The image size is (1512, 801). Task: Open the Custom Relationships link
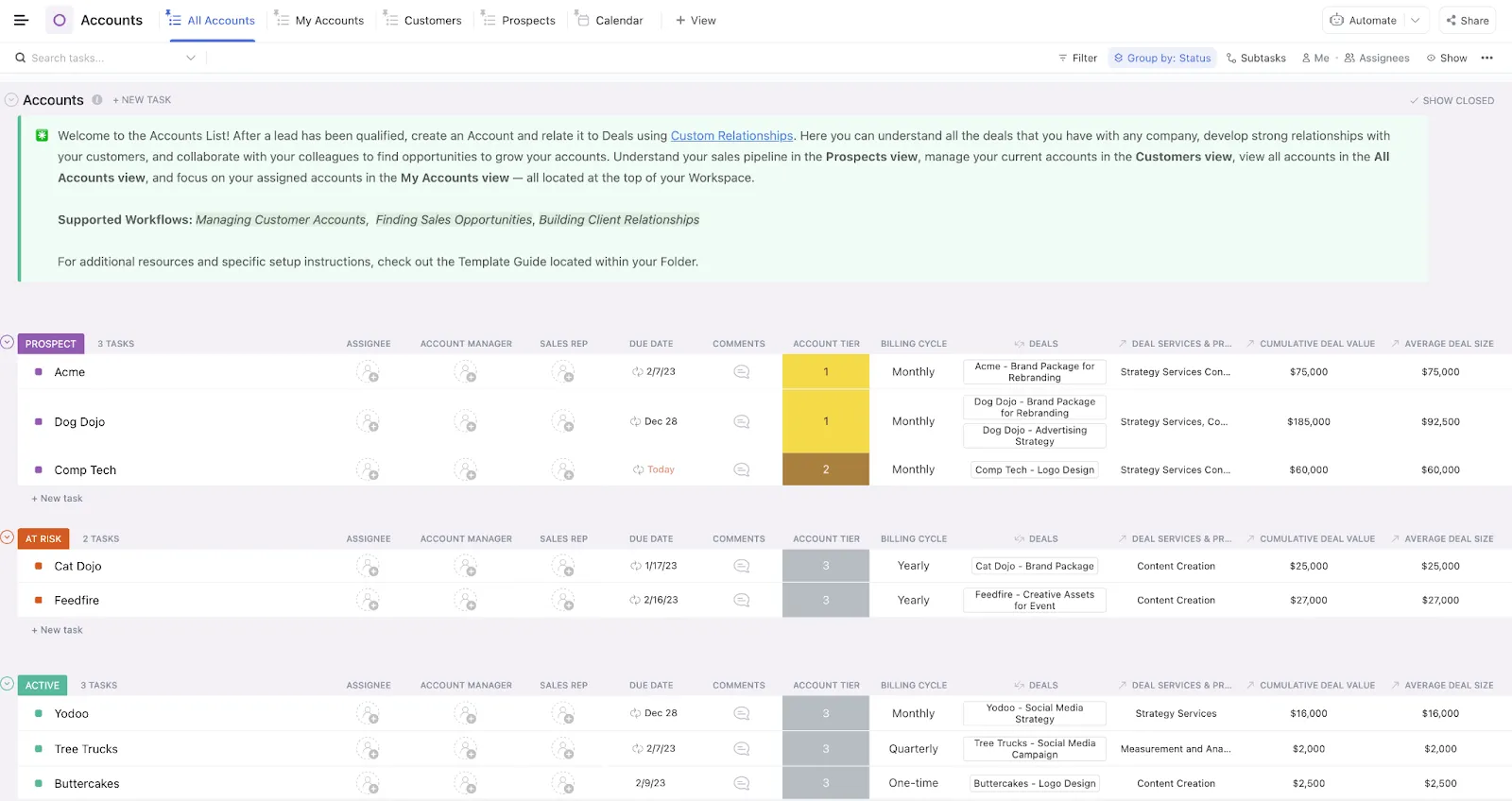(x=732, y=136)
